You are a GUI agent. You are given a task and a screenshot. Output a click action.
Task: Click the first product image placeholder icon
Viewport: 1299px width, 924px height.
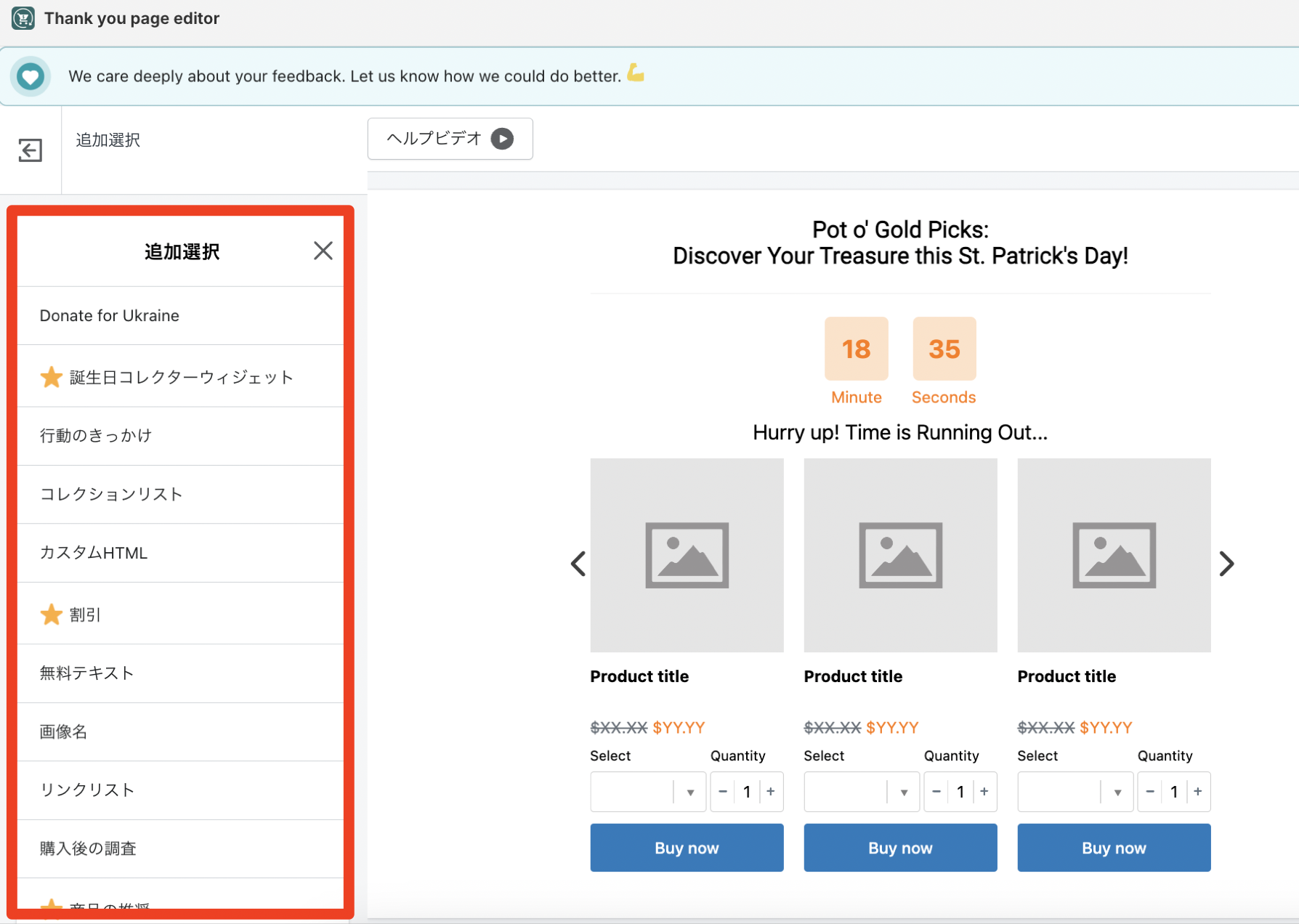pyautogui.click(x=687, y=555)
